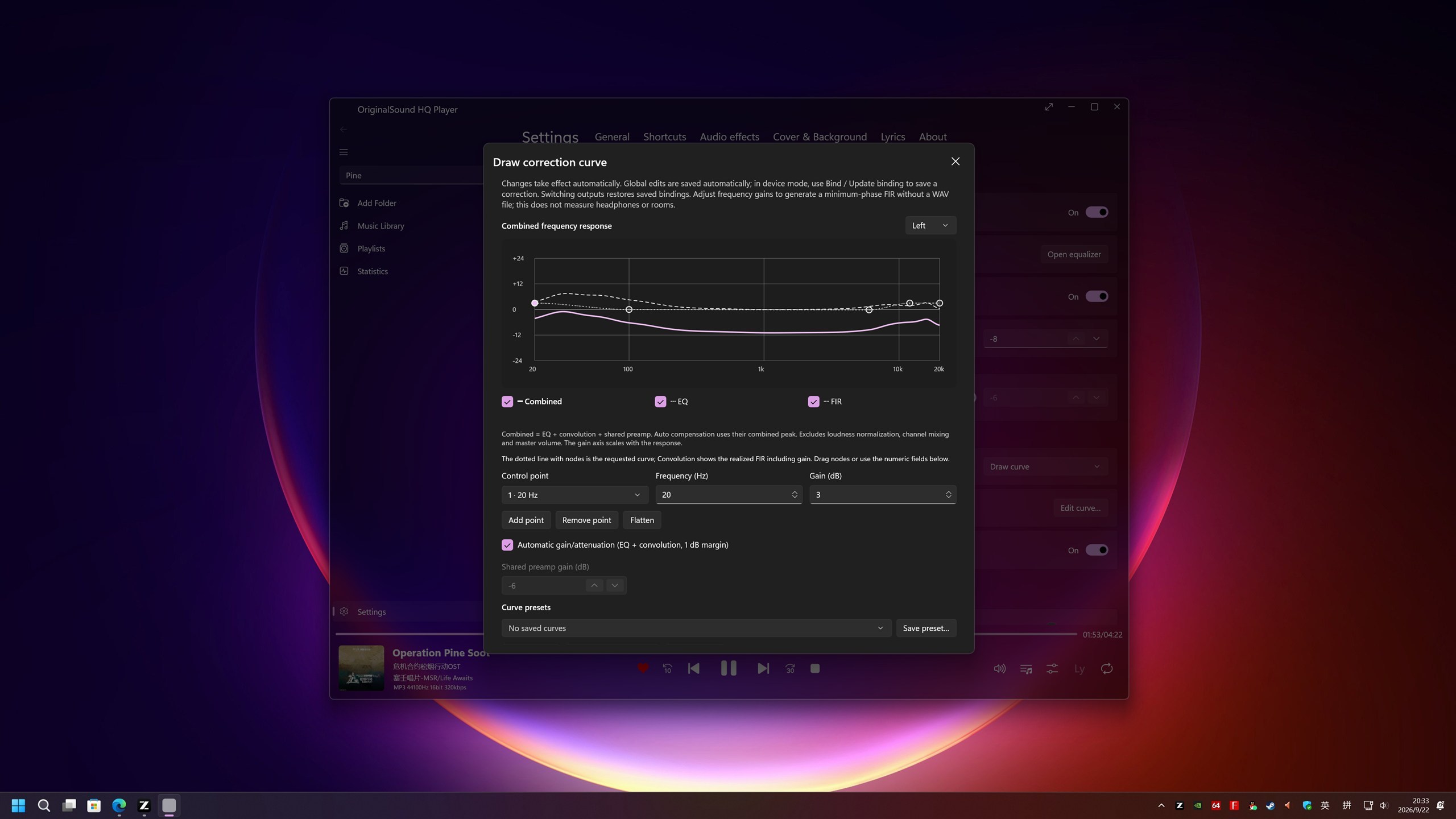The image size is (1456, 819).
Task: Click the Frequency field spinner arrows
Action: pyautogui.click(x=795, y=495)
